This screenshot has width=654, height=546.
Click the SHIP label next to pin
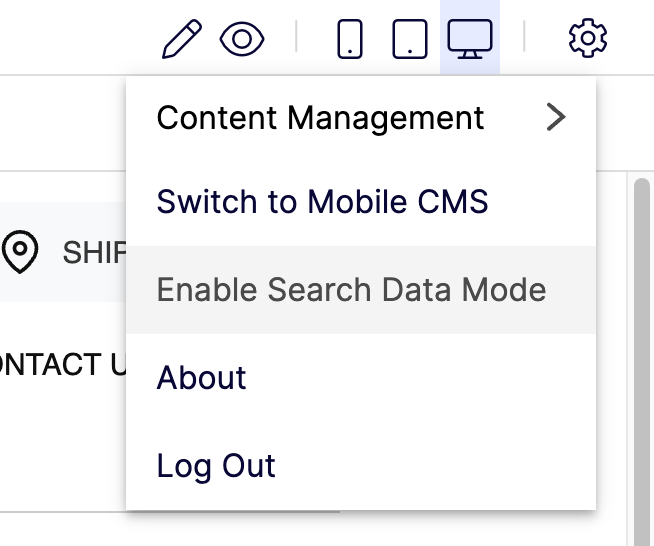click(x=94, y=252)
